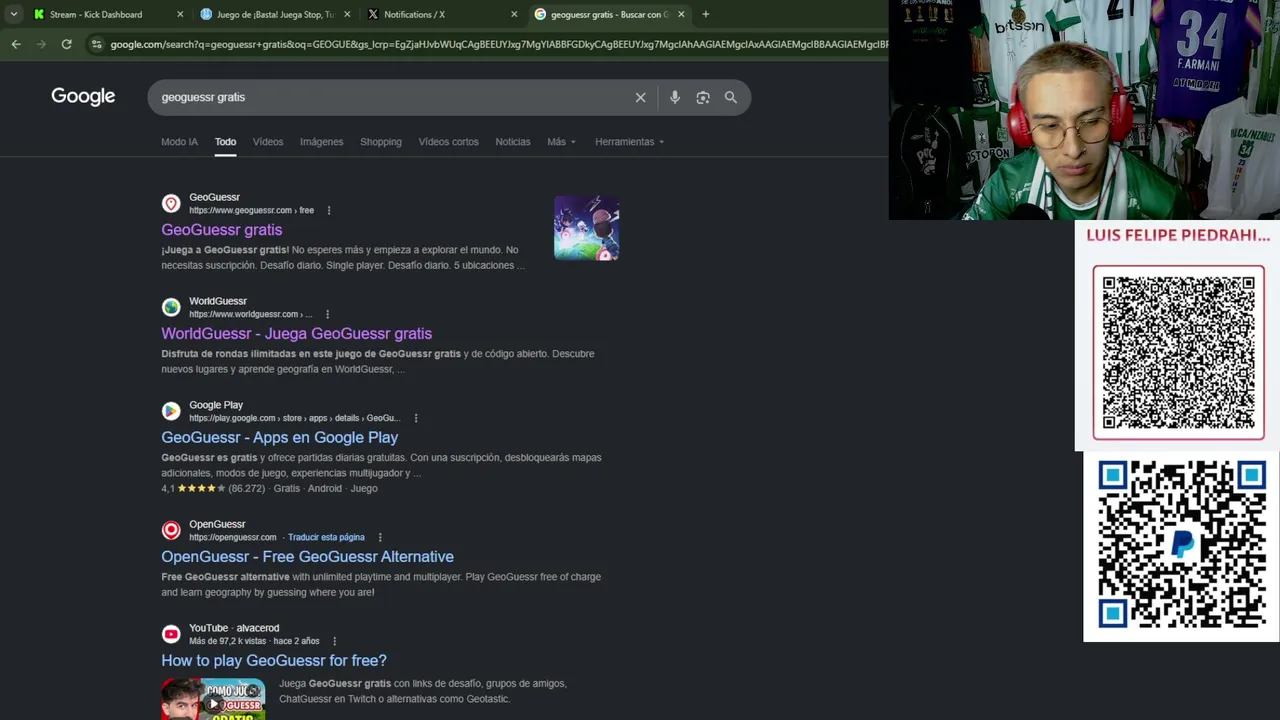Expand the Más filter dropdown
The width and height of the screenshot is (1280, 720).
(x=561, y=142)
